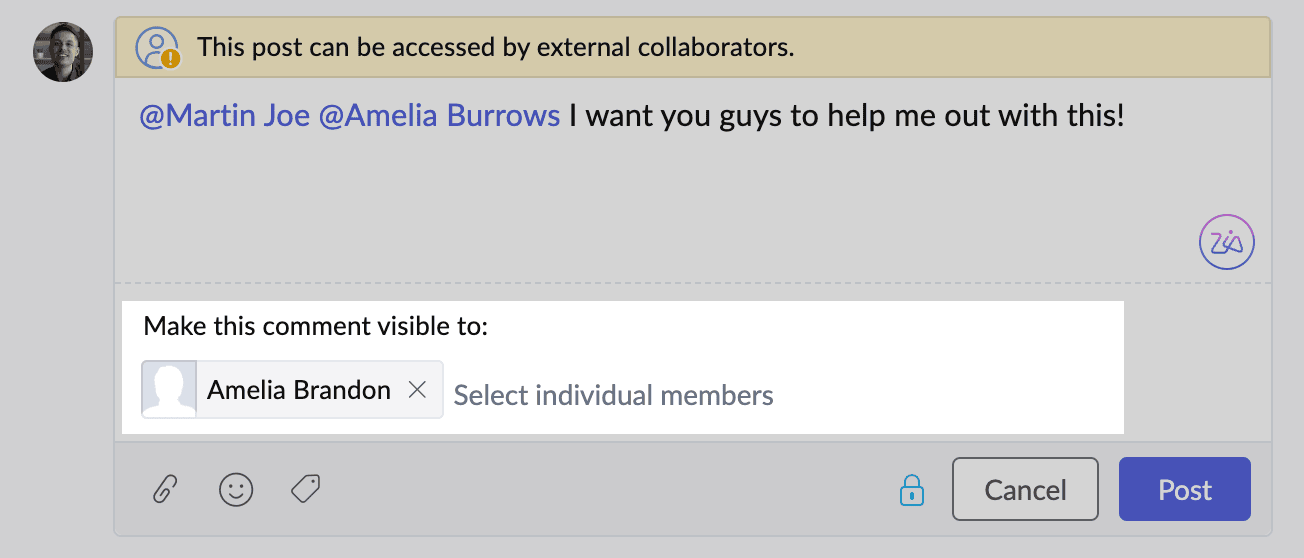Toggle the blue lock privacy icon

pyautogui.click(x=911, y=490)
